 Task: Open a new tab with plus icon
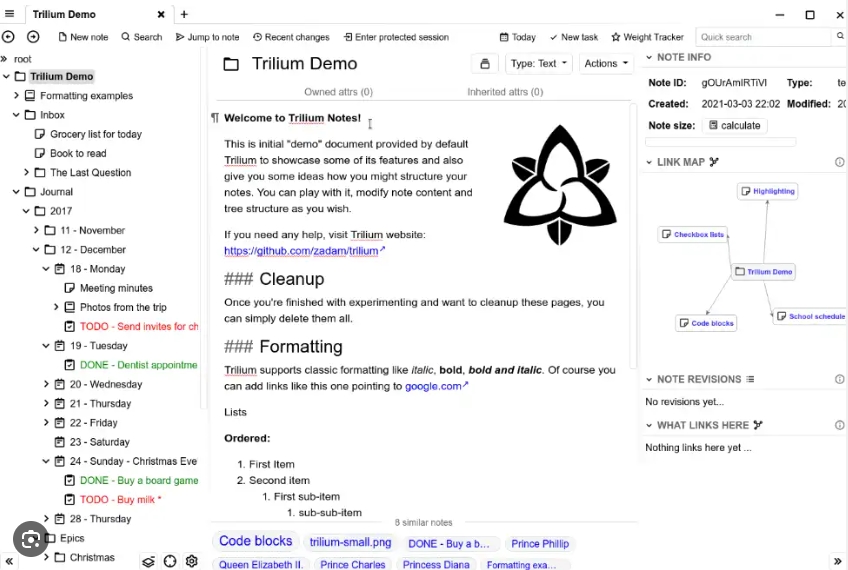coord(184,14)
